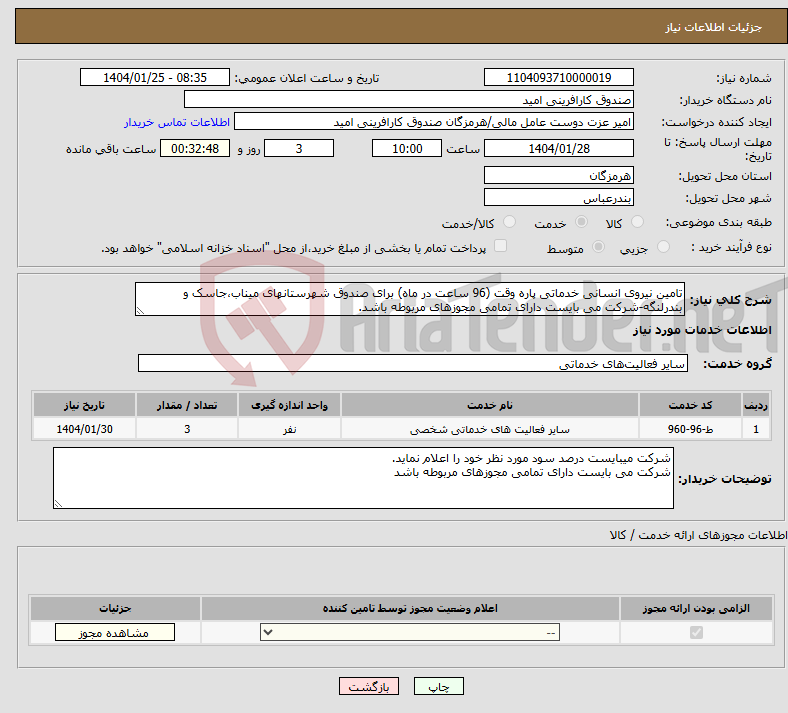Toggle the mandatory permit checkbox

click(x=696, y=632)
